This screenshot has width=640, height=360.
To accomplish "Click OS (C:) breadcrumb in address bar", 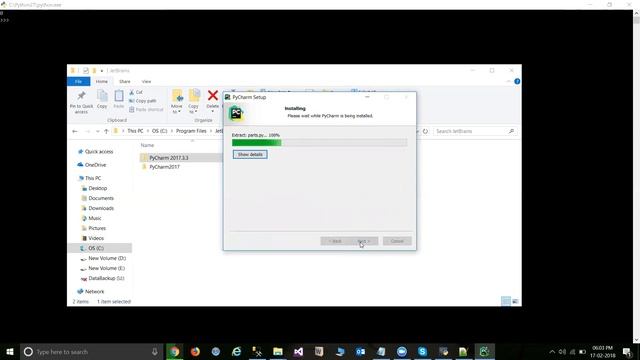I will [x=160, y=131].
